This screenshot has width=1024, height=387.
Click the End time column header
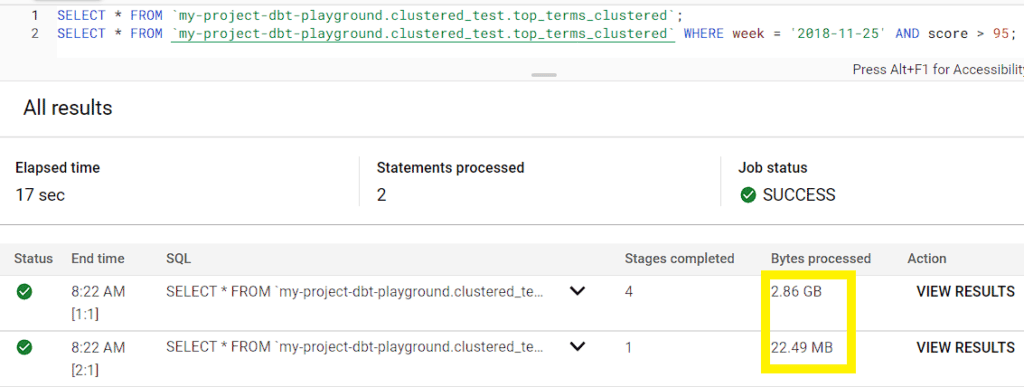point(97,258)
